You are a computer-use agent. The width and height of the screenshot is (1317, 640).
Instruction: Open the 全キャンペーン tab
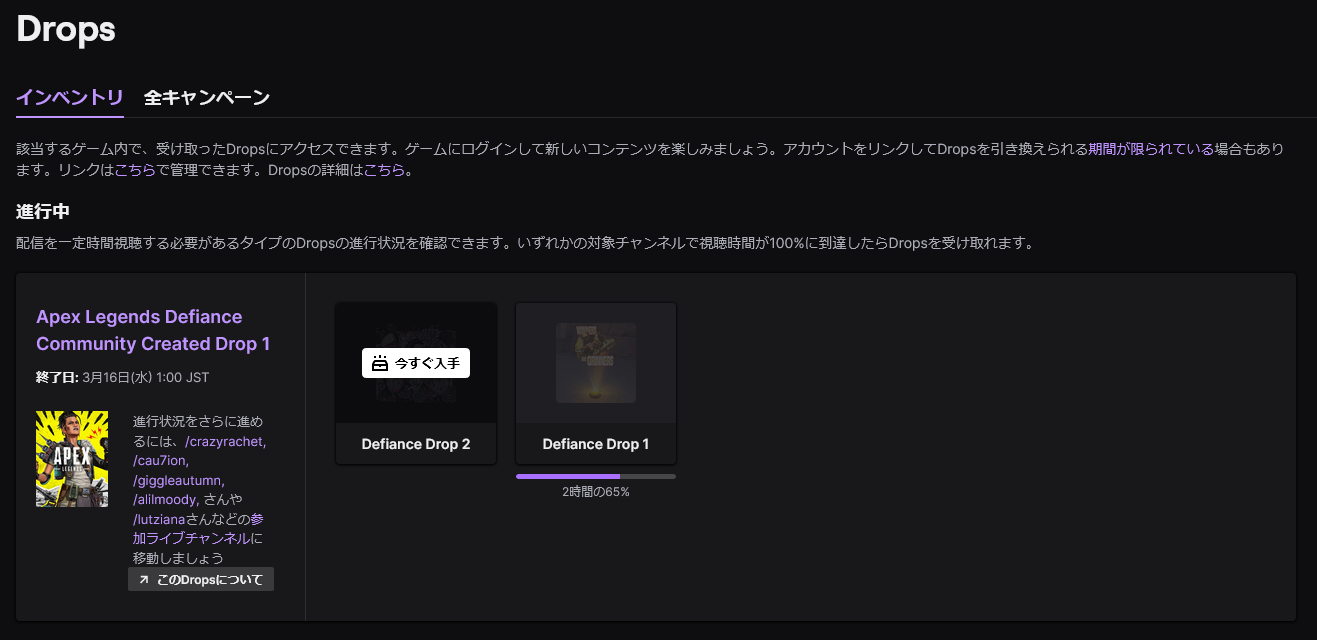206,97
